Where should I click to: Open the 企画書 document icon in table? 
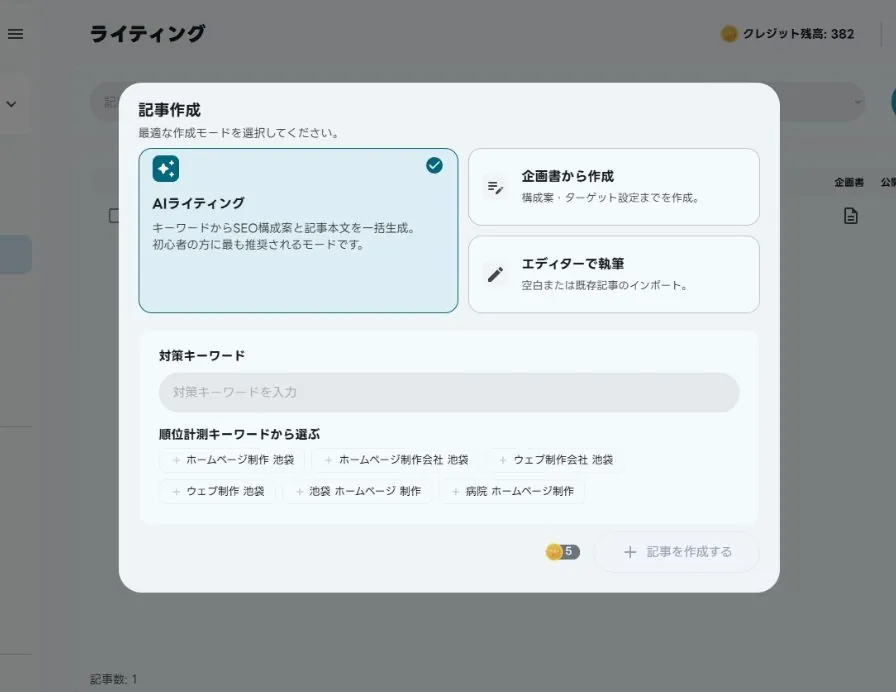click(x=851, y=216)
